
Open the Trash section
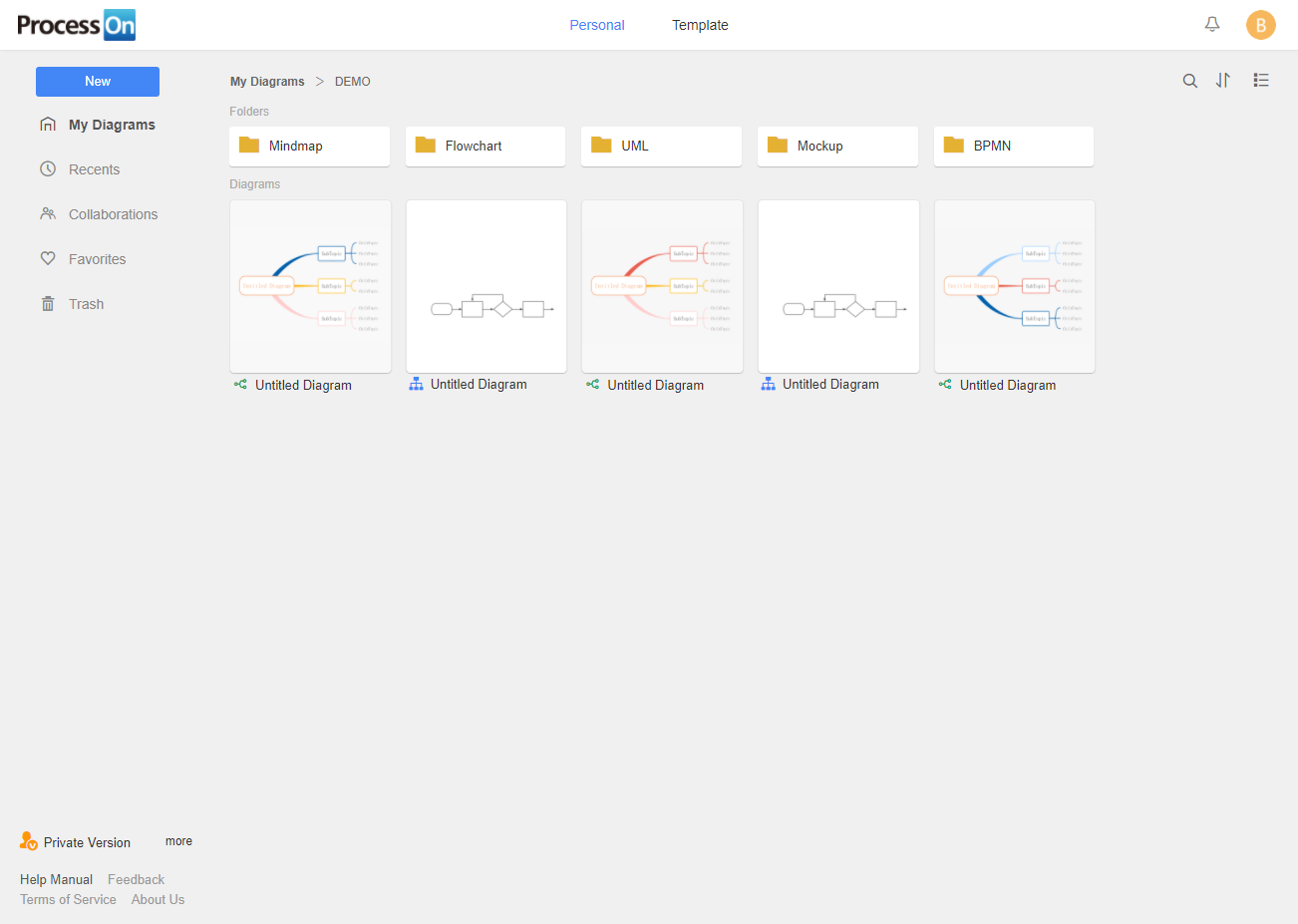tap(86, 304)
